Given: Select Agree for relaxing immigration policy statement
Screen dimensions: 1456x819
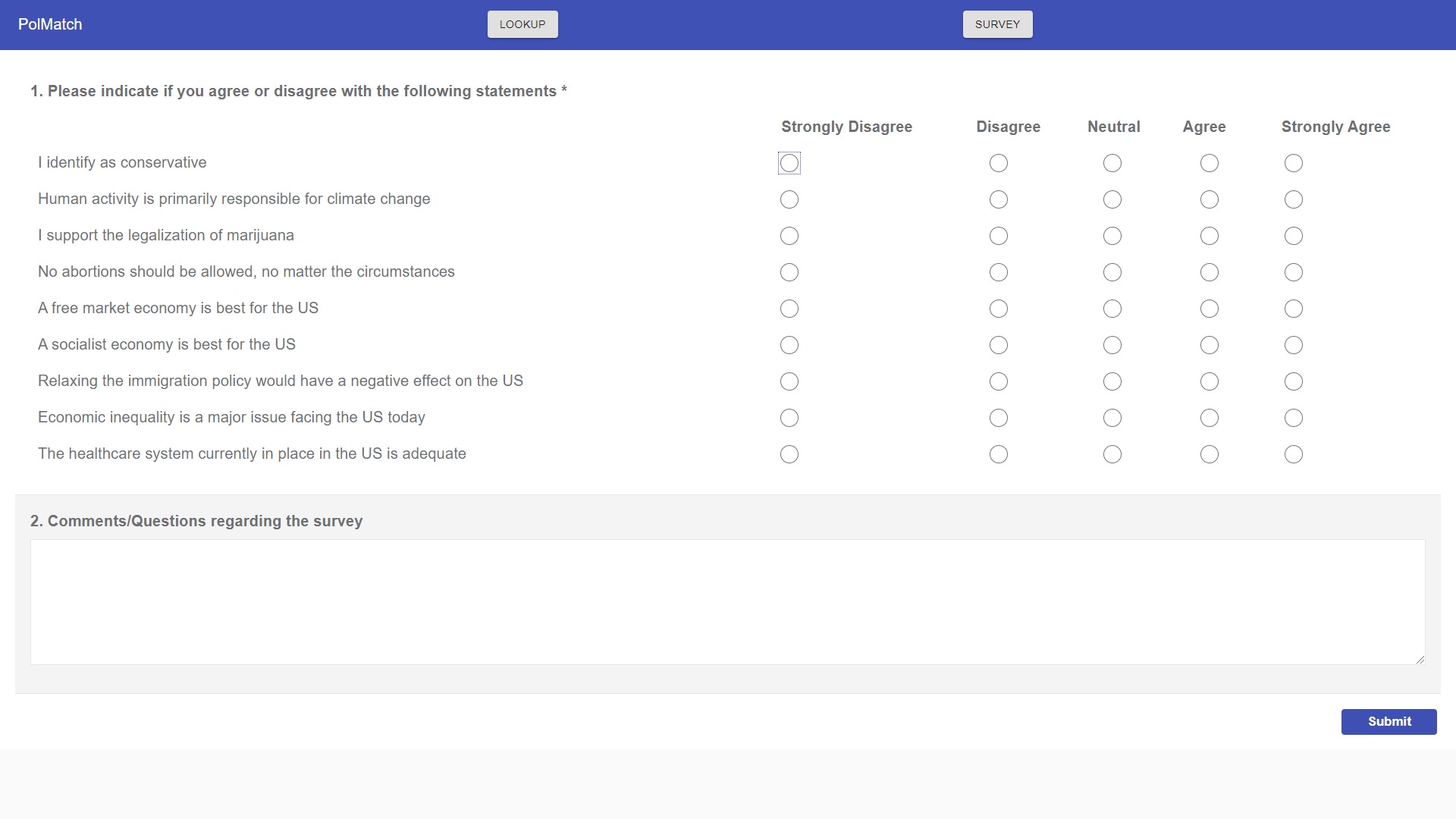Looking at the screenshot, I should (x=1209, y=381).
